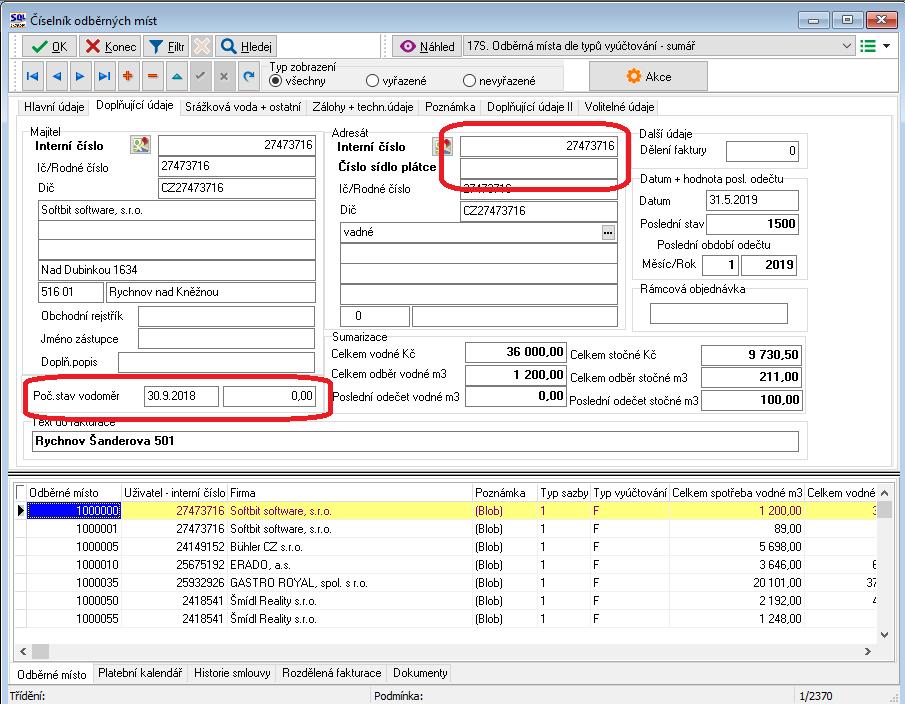Open Dokumenty bottom tab
Viewport: 905px width, 704px height.
click(420, 673)
